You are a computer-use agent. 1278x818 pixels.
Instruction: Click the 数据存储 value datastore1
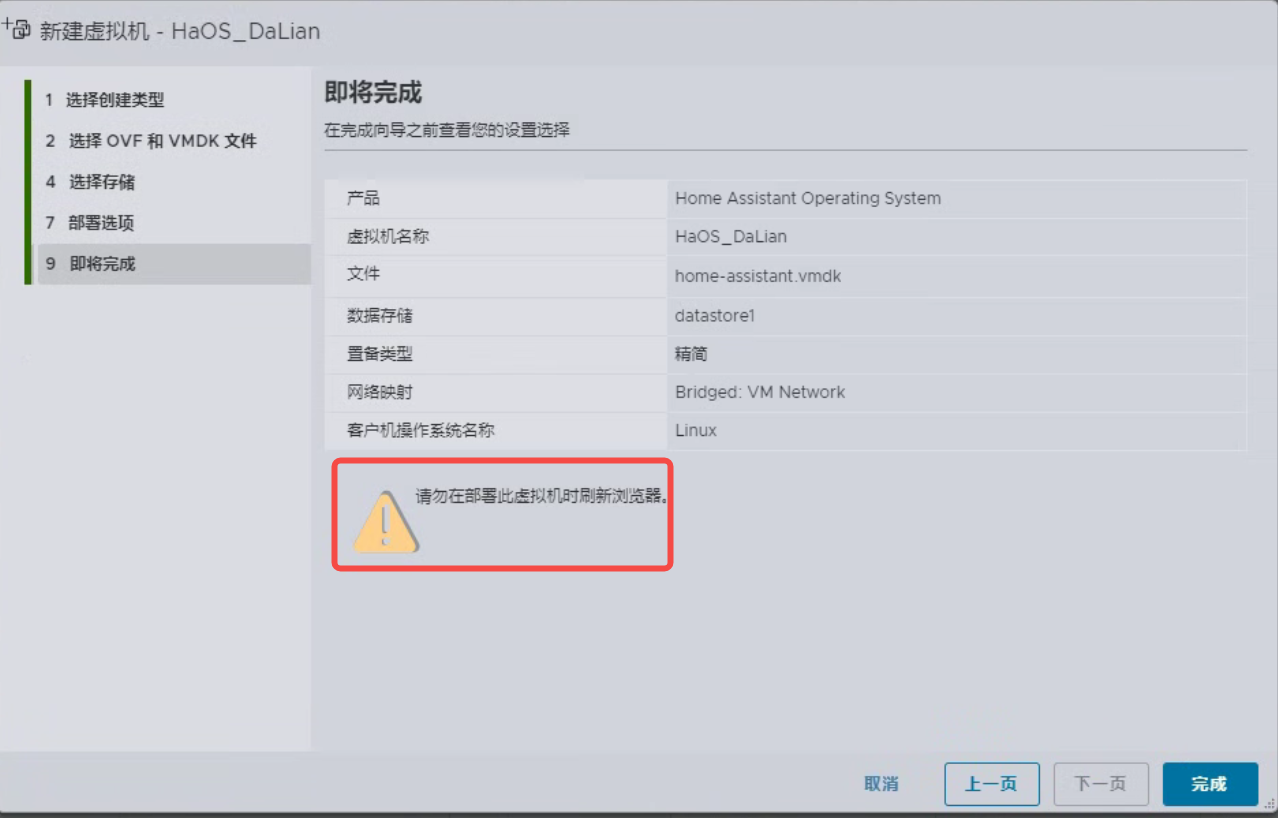click(715, 315)
